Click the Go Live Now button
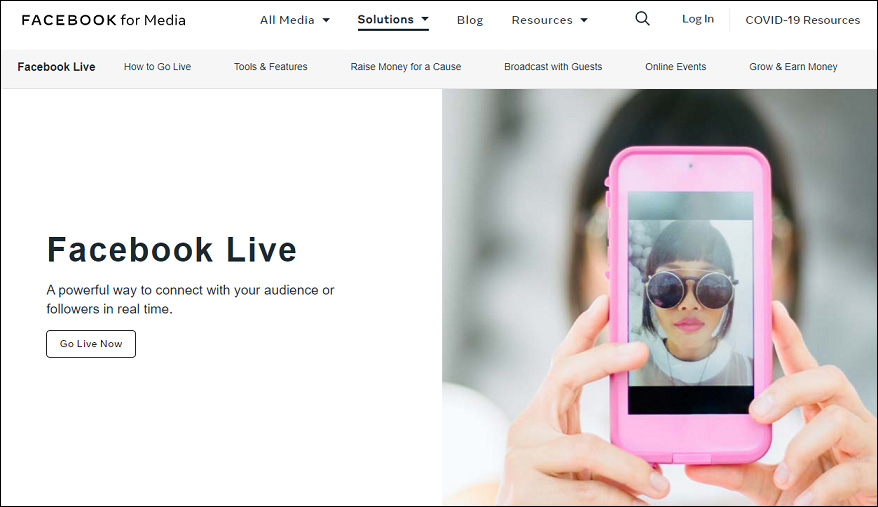The width and height of the screenshot is (878, 507). (x=91, y=344)
